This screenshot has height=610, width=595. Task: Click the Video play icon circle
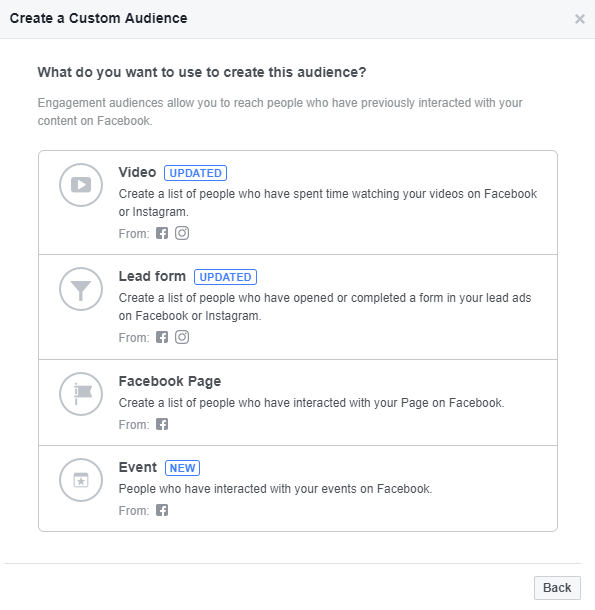tap(81, 185)
